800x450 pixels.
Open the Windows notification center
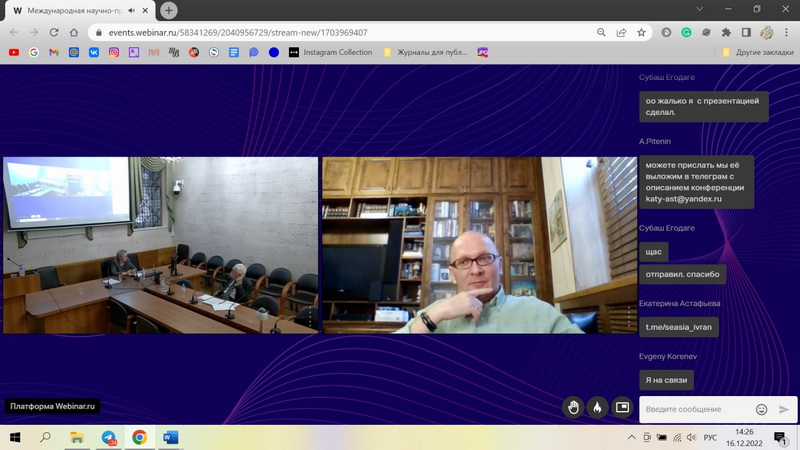(780, 438)
